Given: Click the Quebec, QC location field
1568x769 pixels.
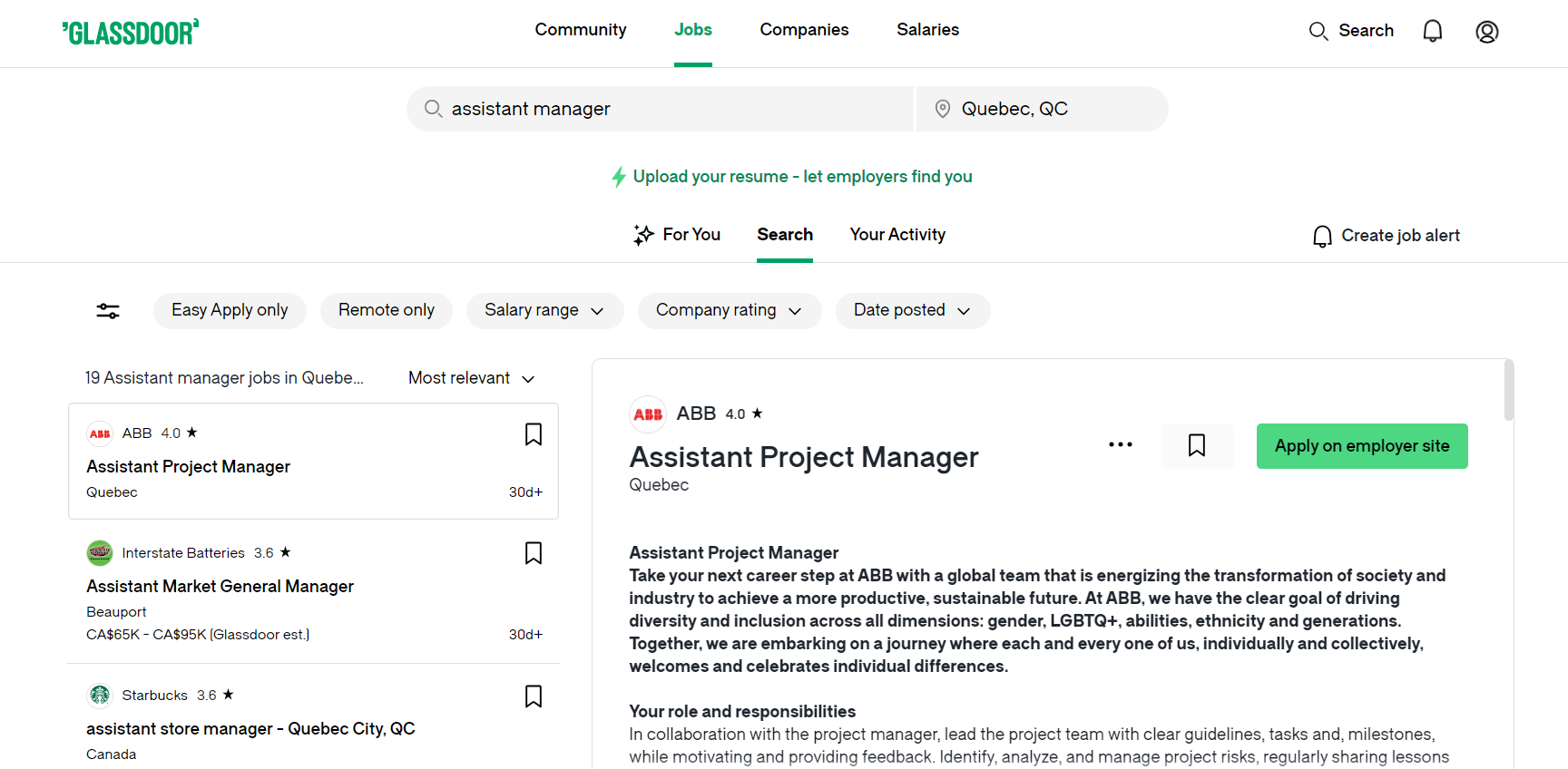Looking at the screenshot, I should [1043, 109].
